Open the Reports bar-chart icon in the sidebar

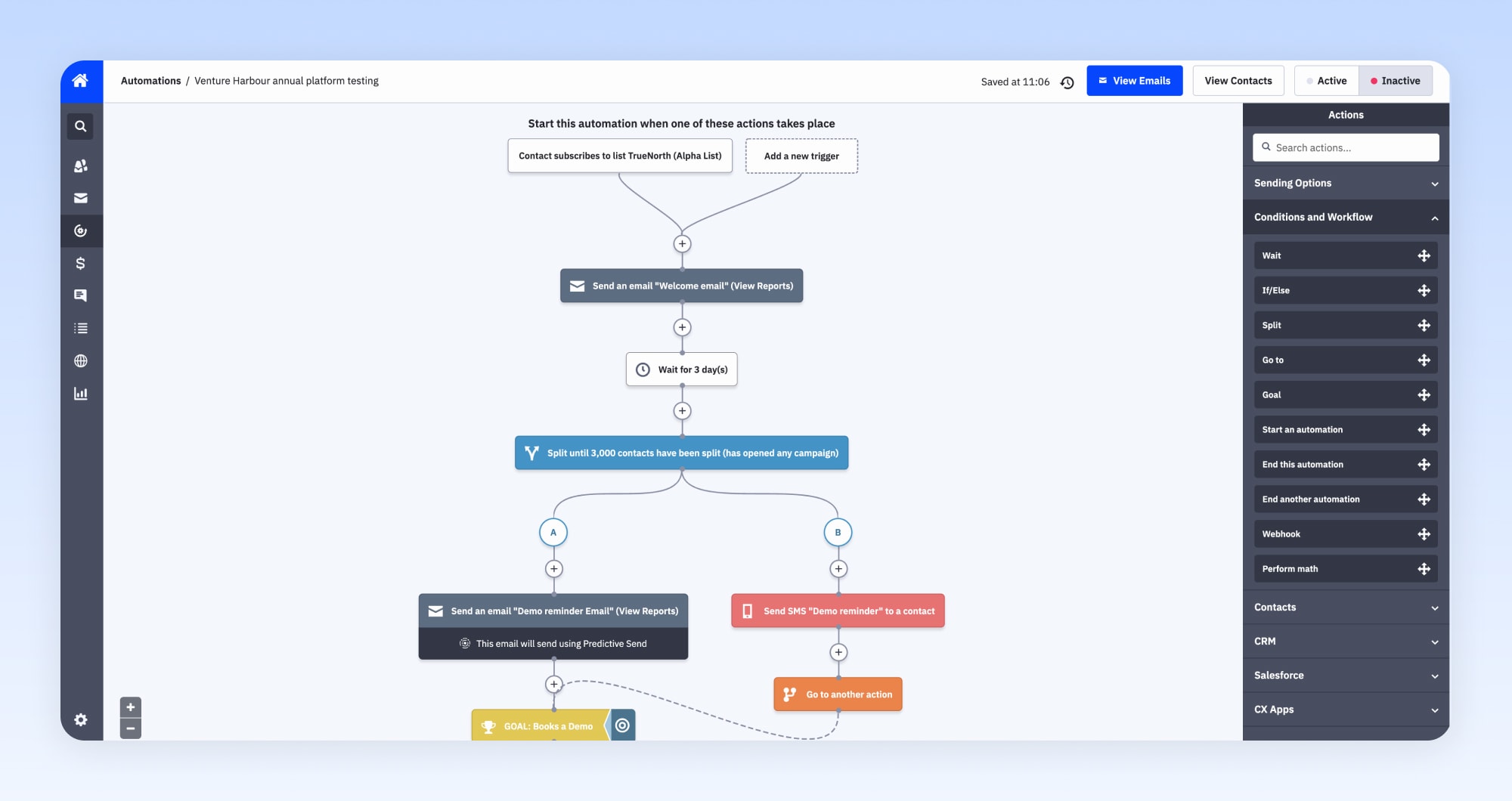coord(81,394)
